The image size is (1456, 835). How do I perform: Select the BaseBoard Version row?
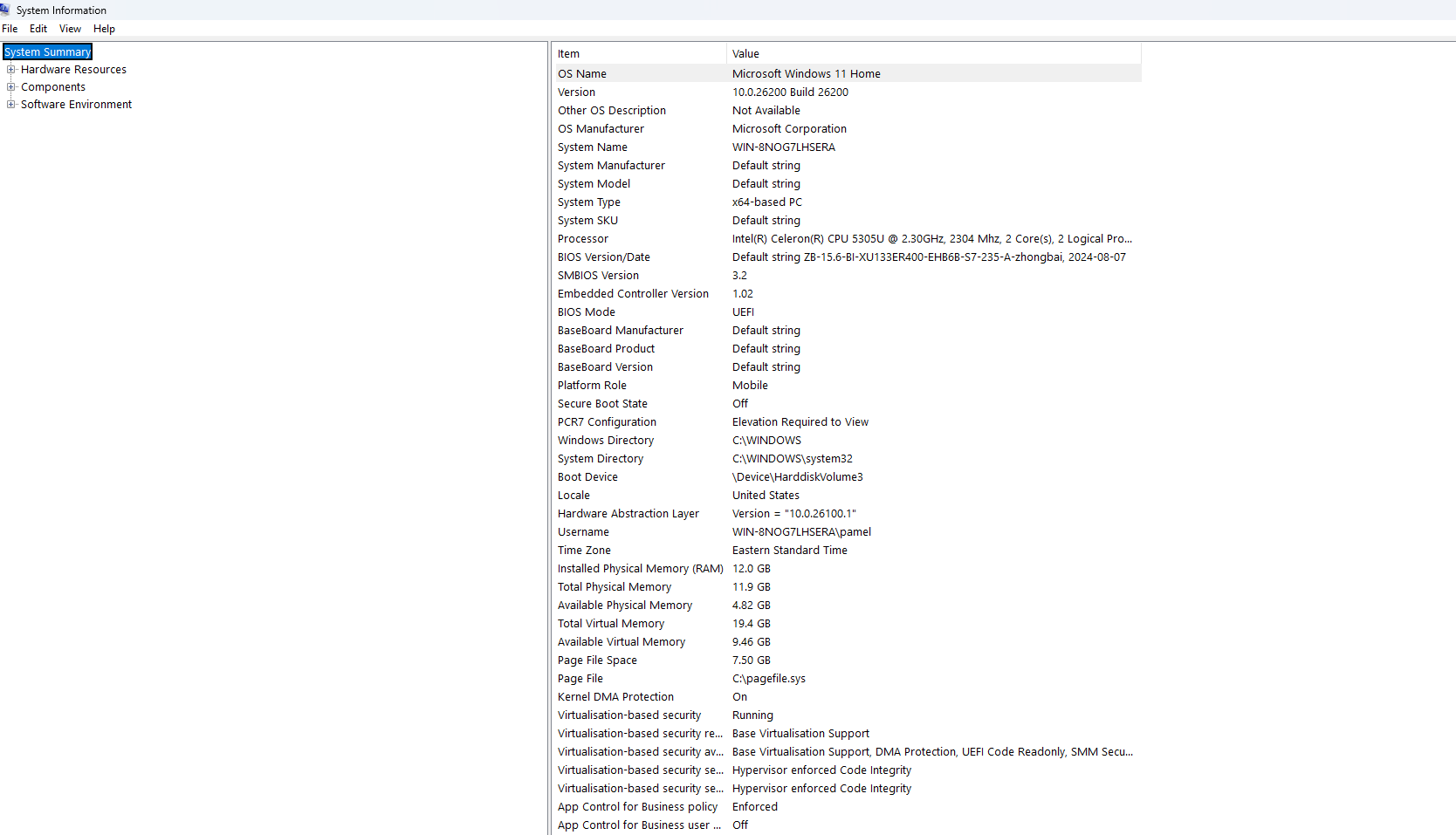pyautogui.click(x=848, y=367)
